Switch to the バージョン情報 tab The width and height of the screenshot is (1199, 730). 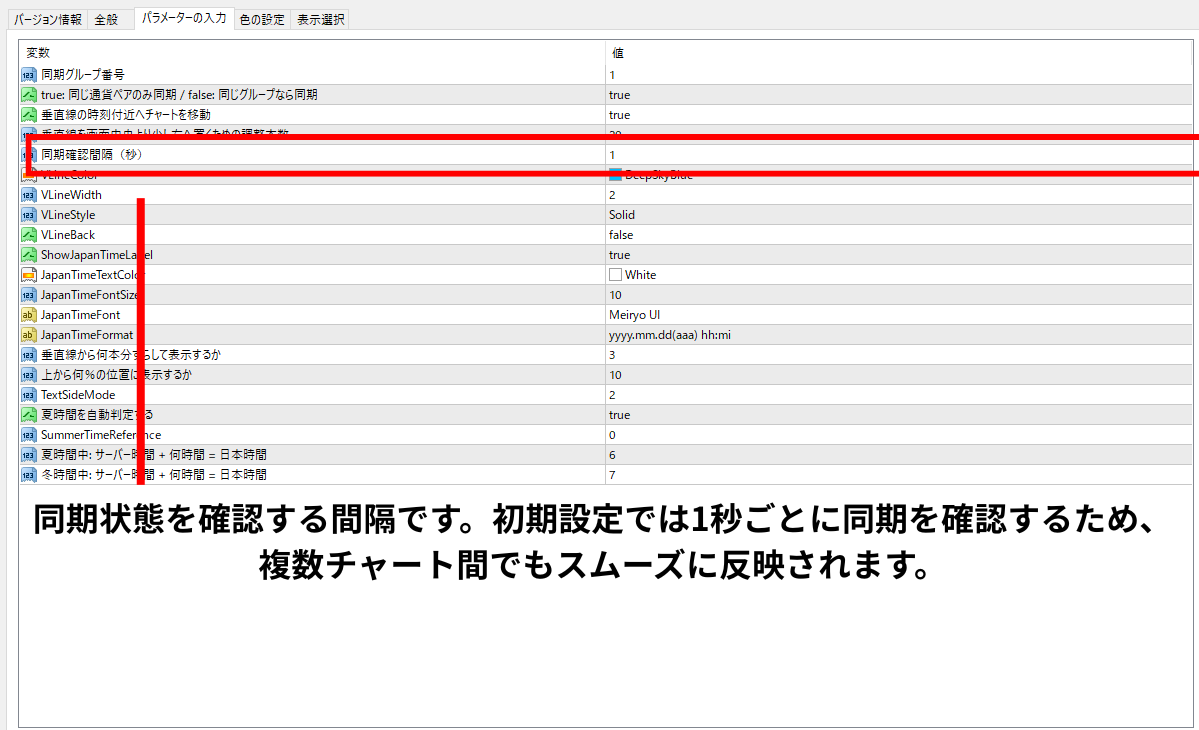pyautogui.click(x=48, y=19)
